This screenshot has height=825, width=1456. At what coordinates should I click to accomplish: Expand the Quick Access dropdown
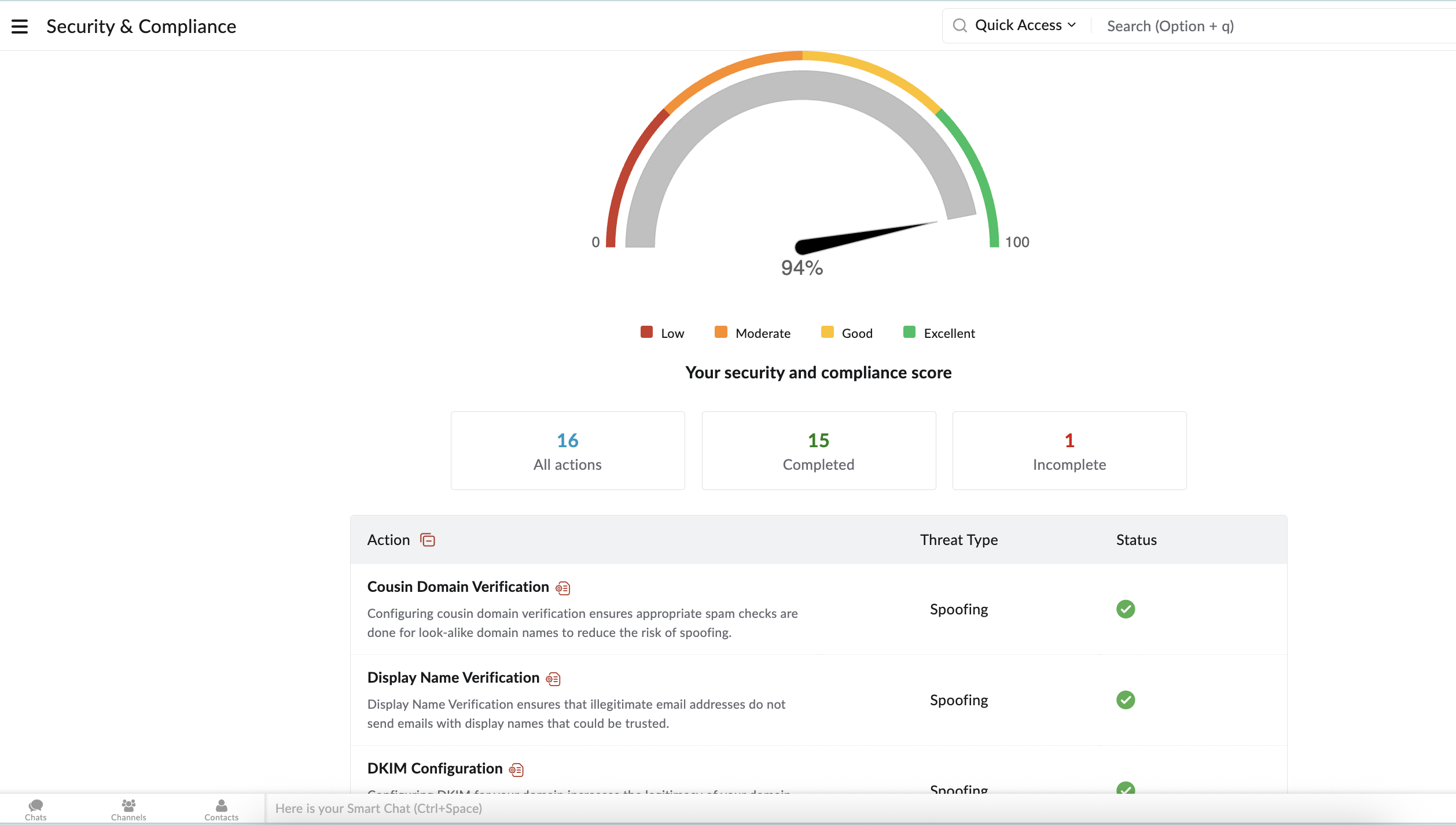tap(1025, 25)
